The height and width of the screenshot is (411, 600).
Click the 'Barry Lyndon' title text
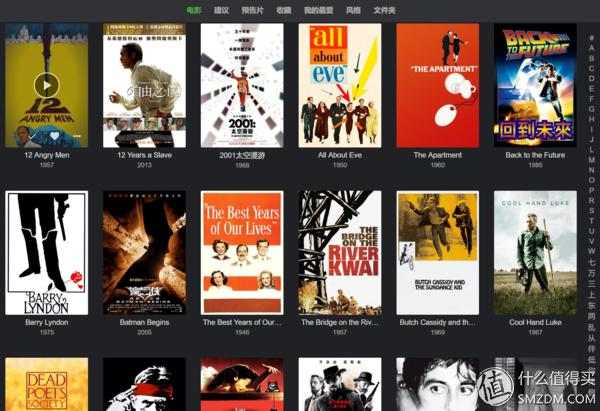click(x=47, y=322)
